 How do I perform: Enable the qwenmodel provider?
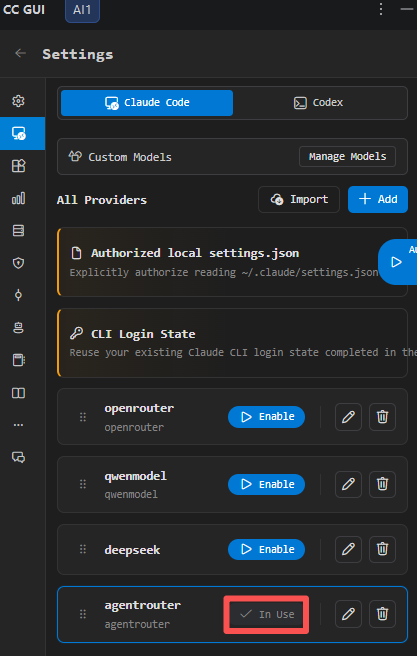coord(266,484)
